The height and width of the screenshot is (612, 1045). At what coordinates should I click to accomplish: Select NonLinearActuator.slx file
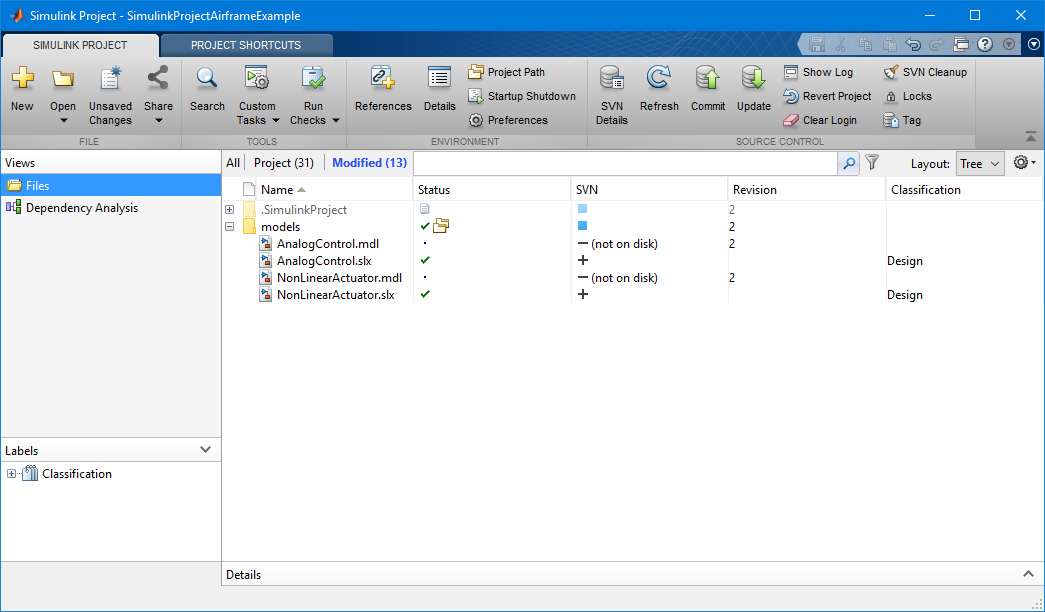click(x=335, y=295)
